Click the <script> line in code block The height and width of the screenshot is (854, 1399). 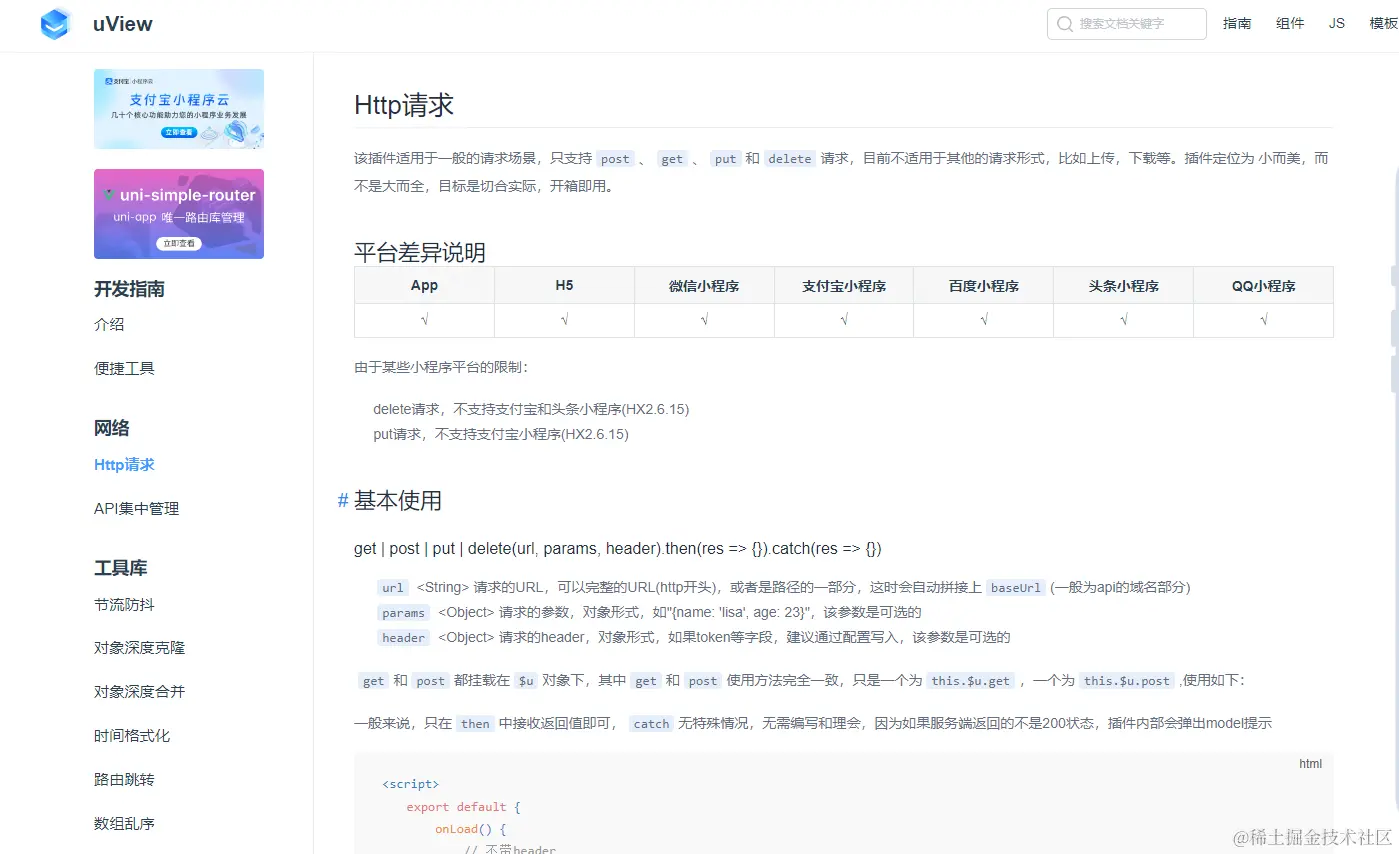(x=410, y=784)
